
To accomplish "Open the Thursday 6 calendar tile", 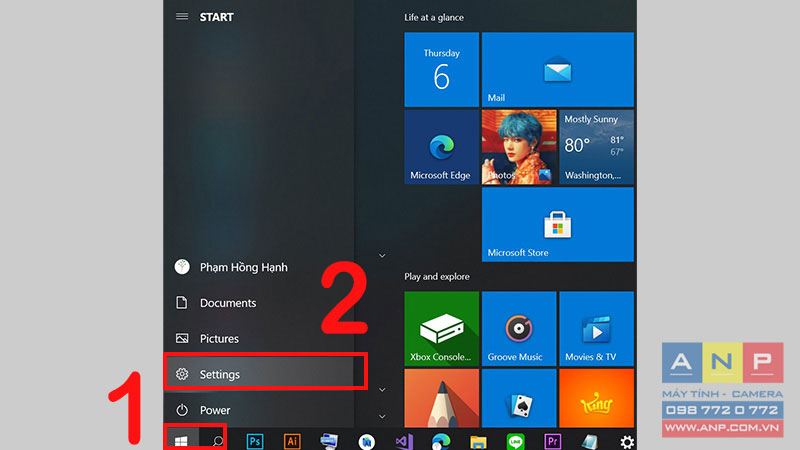I will (441, 69).
